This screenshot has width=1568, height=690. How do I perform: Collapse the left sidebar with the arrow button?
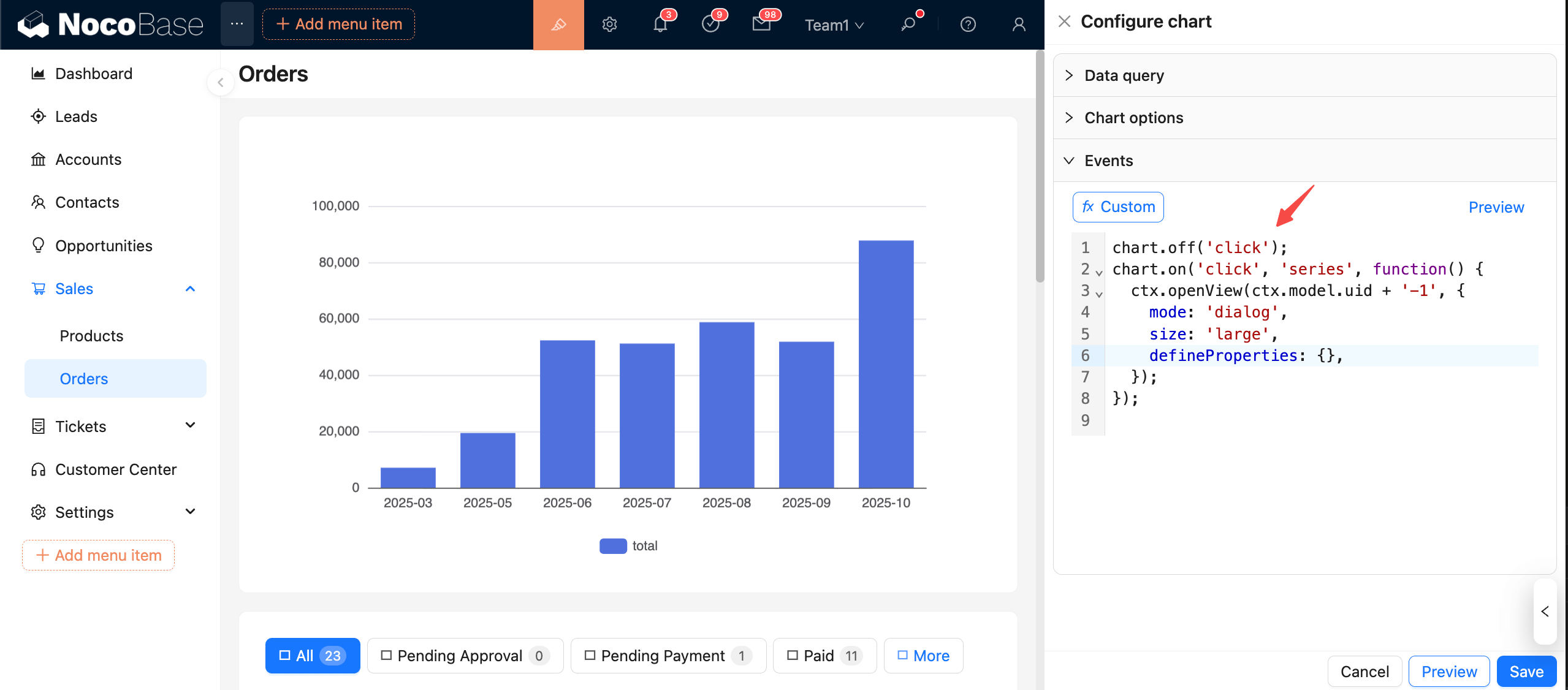pos(220,82)
